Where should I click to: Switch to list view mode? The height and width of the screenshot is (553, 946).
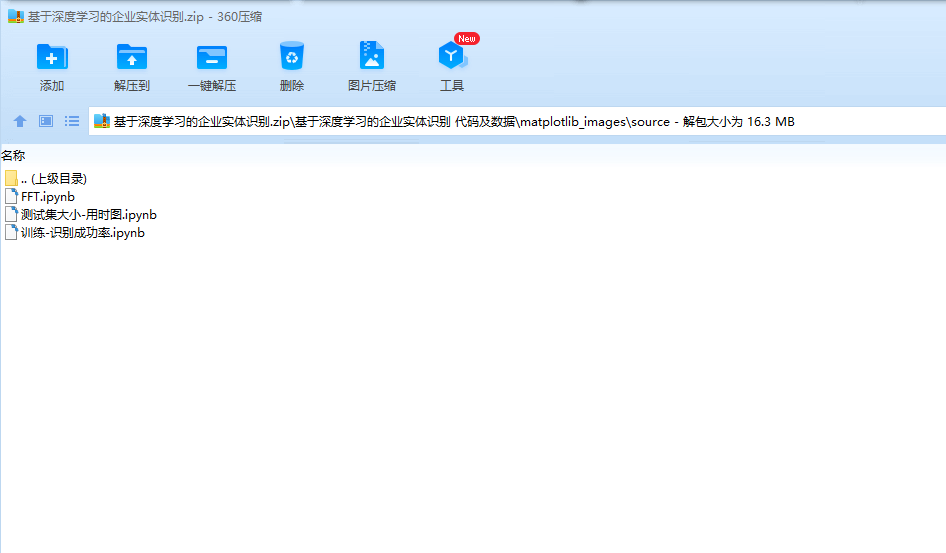tap(72, 121)
